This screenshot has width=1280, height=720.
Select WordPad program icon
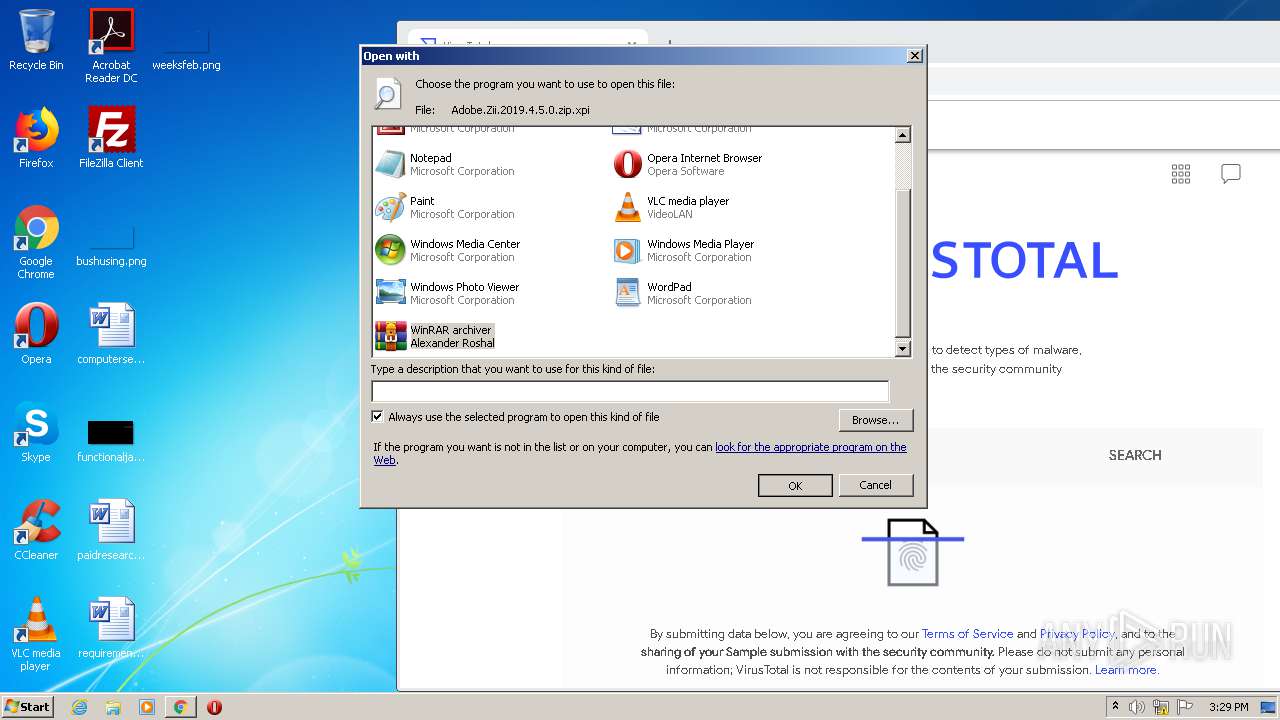pos(627,293)
